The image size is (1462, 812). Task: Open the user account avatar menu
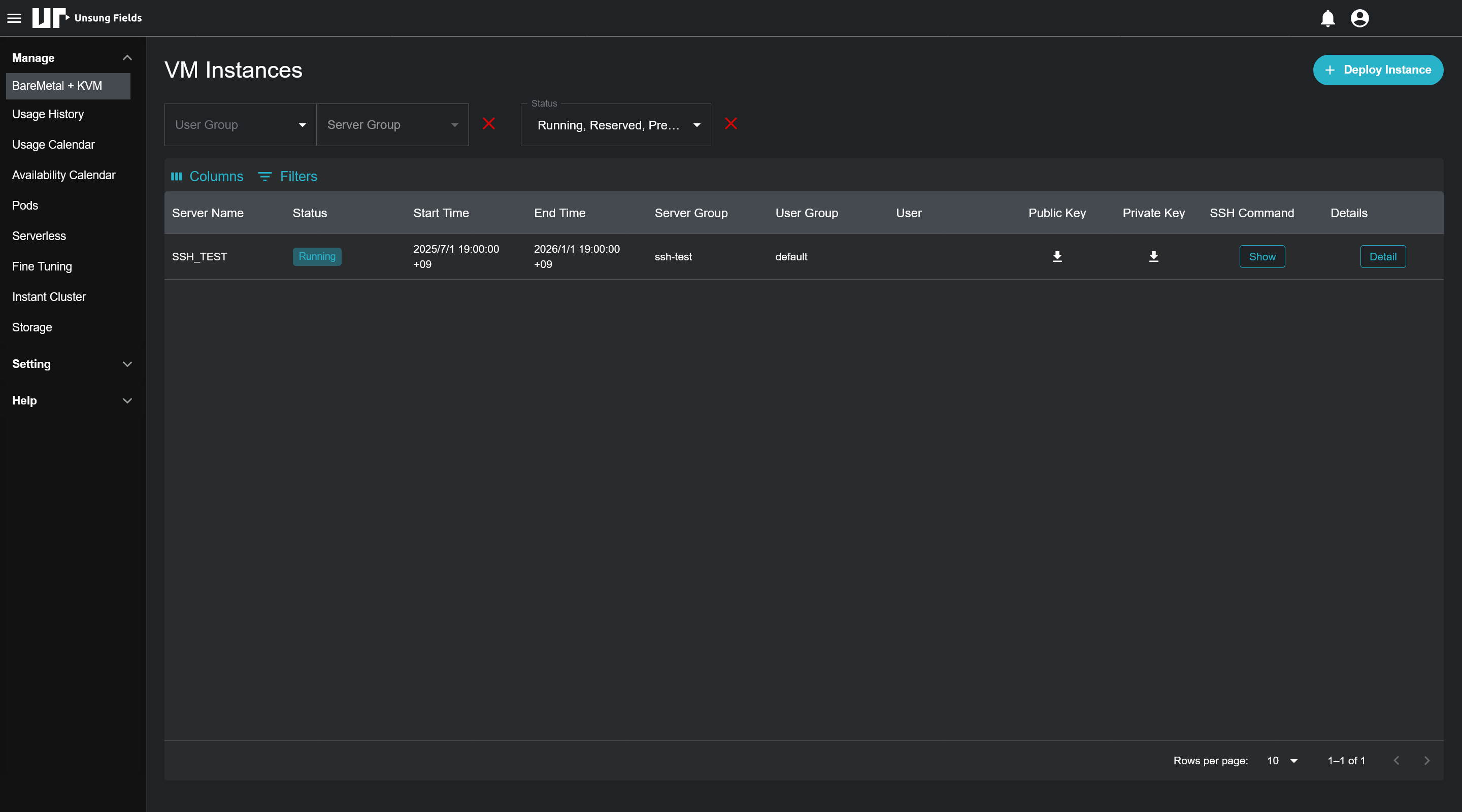1359,18
